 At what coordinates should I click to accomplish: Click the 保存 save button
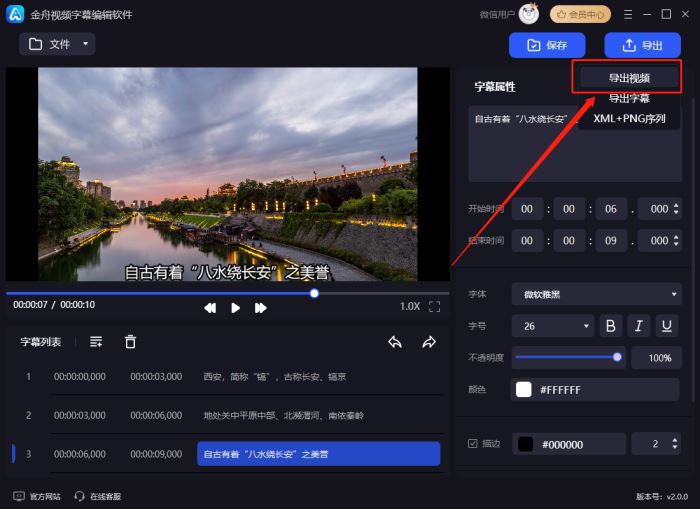tap(547, 45)
